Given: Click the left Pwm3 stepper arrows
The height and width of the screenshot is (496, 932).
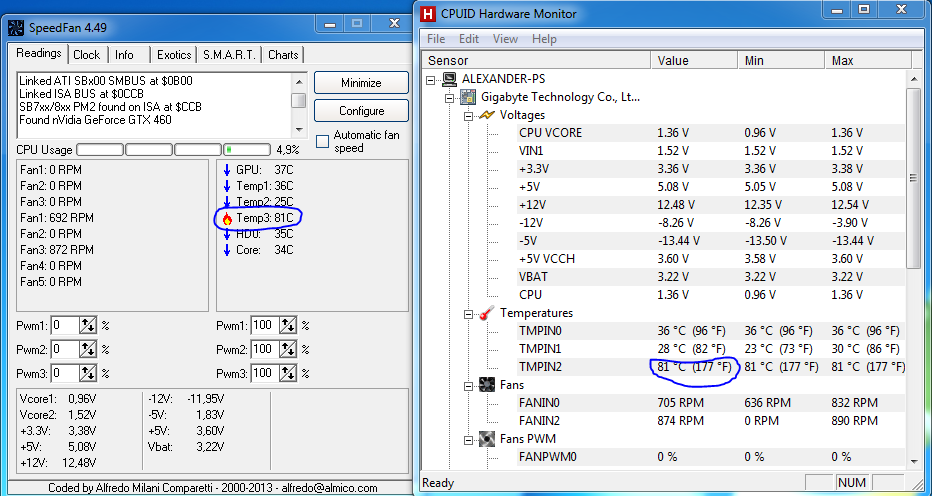Looking at the screenshot, I should tap(88, 373).
